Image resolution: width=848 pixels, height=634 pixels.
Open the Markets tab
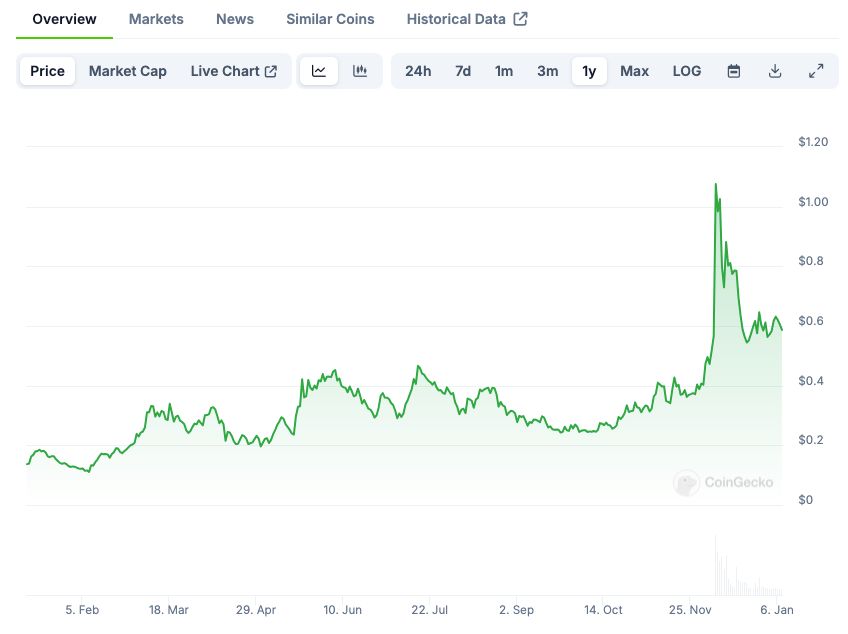click(x=156, y=19)
